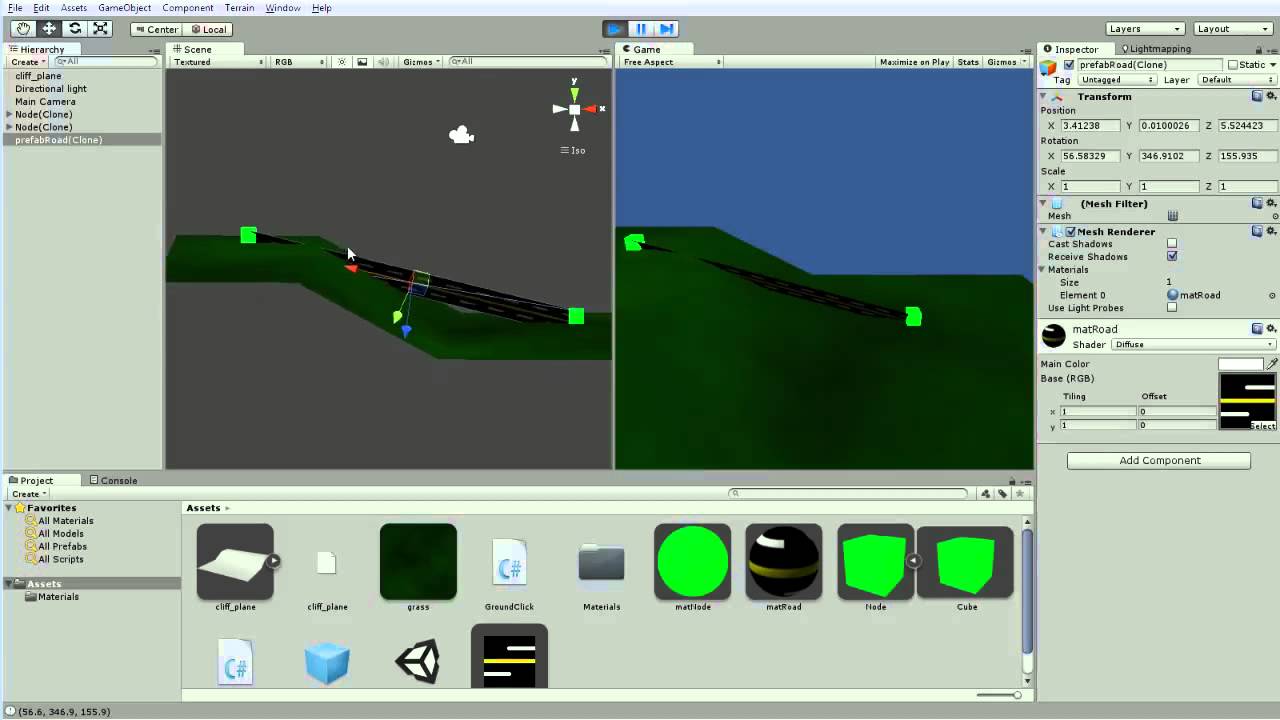The image size is (1280, 720).
Task: Toggle Center pivot mode button
Action: 156,29
